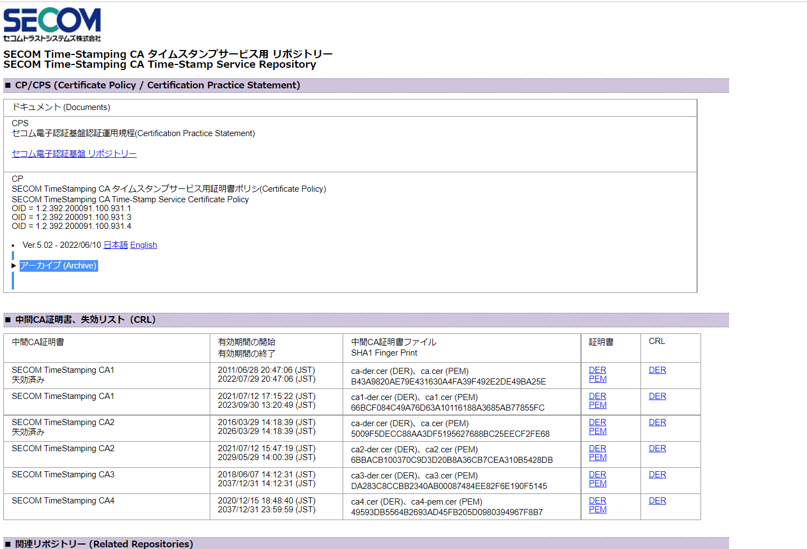Open the CRL DER link for TimeStamping CA3
807x549 pixels.
point(657,475)
